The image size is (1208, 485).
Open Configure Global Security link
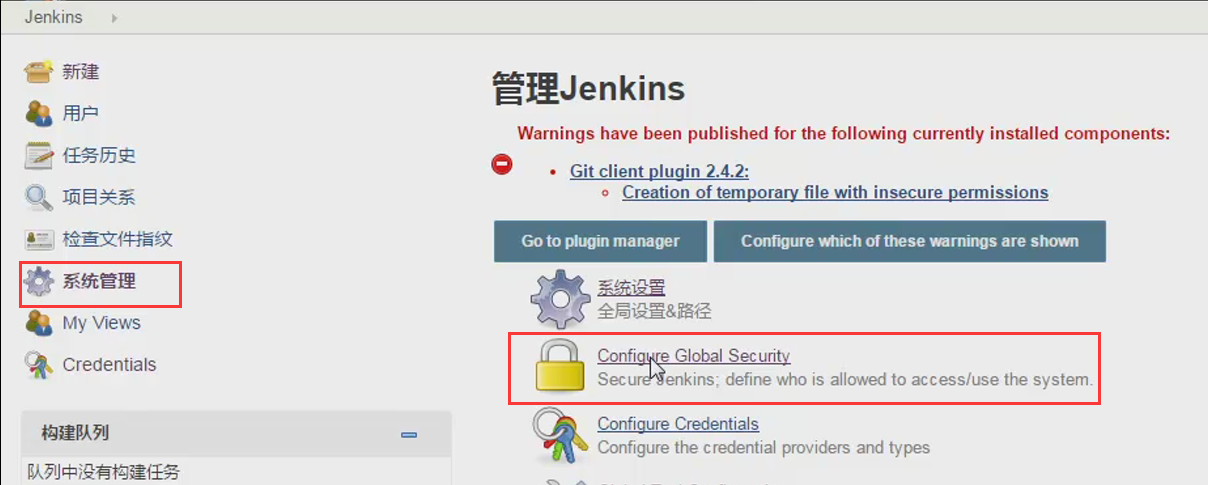point(694,355)
